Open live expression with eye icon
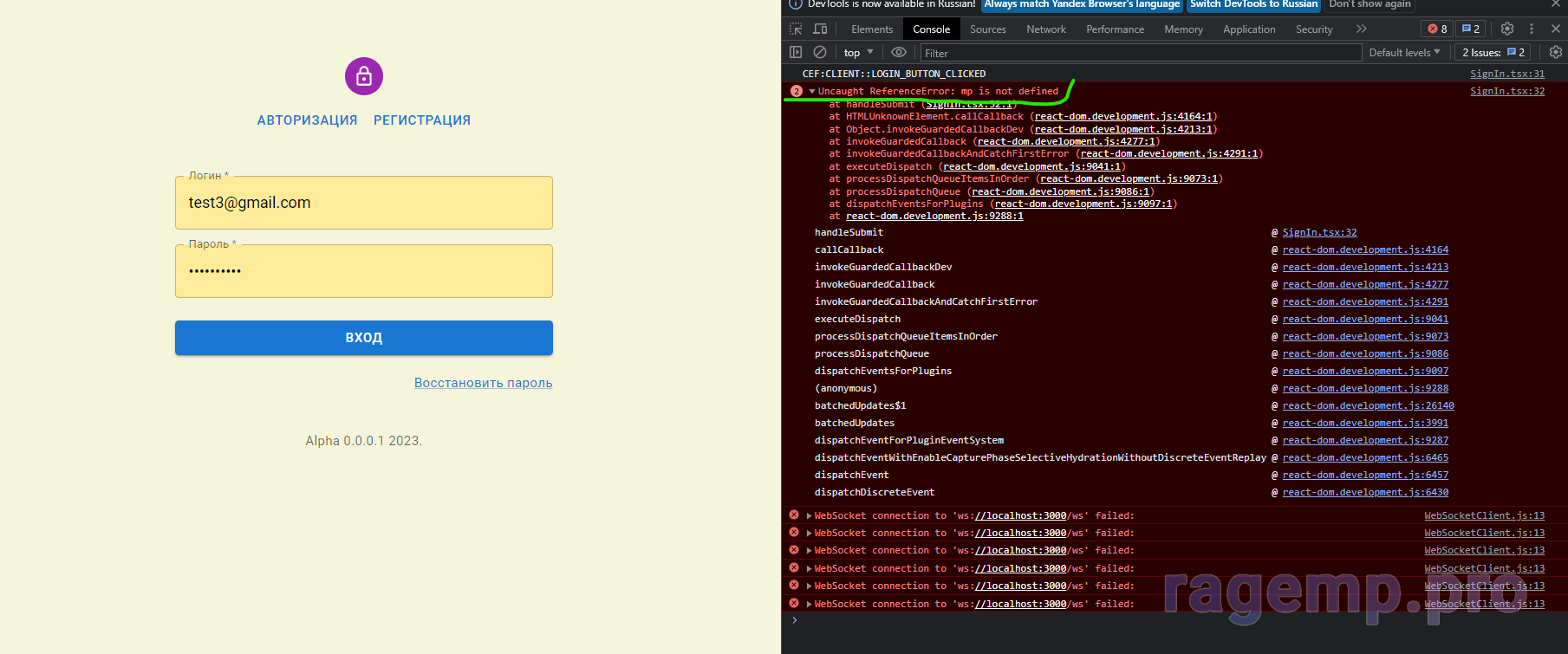Viewport: 1568px width, 654px height. coord(899,53)
